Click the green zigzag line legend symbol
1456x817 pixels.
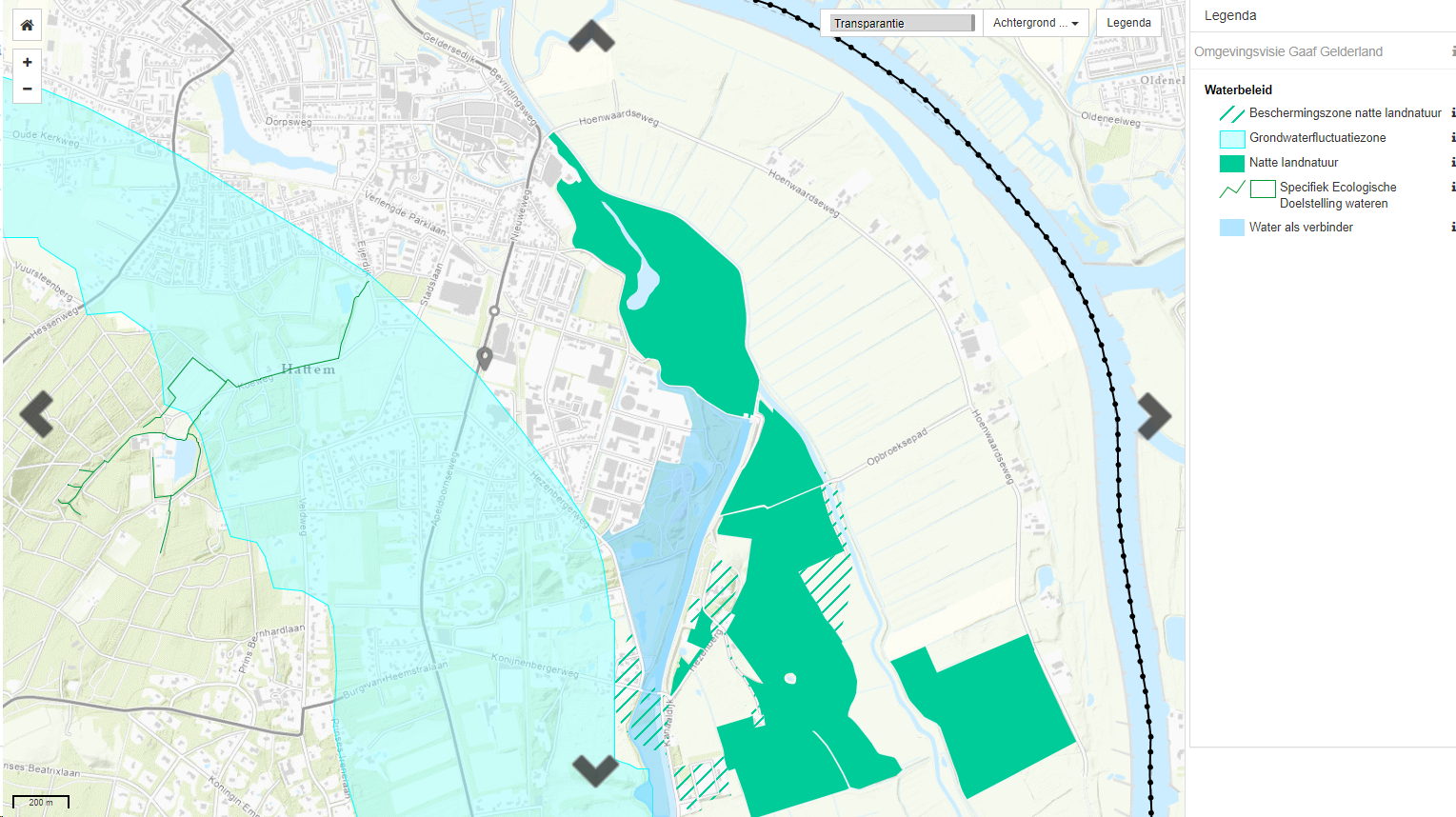click(1232, 189)
